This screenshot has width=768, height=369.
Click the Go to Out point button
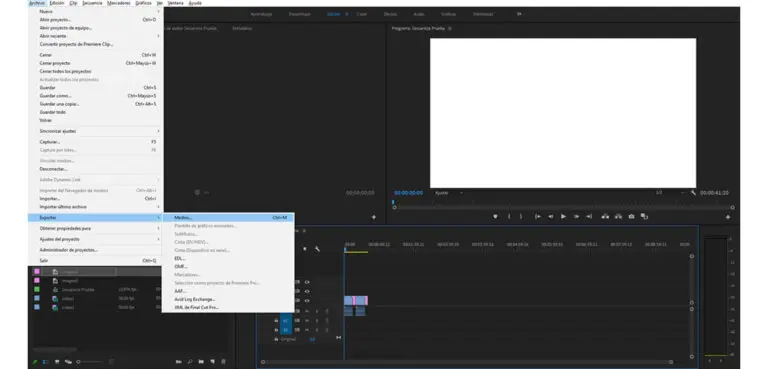click(x=589, y=217)
